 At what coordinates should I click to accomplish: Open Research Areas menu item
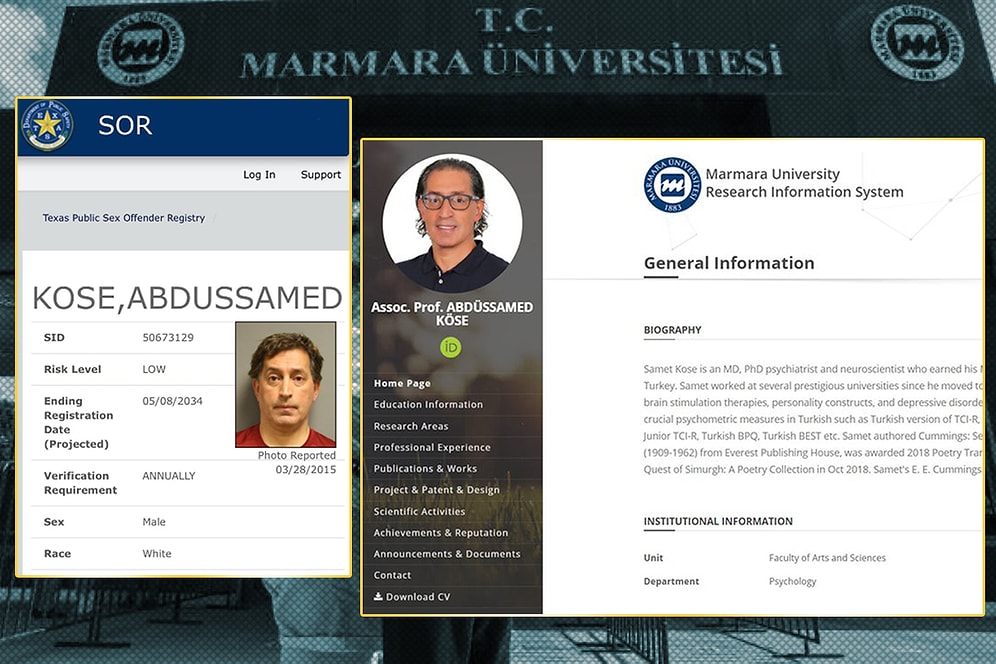coord(411,426)
